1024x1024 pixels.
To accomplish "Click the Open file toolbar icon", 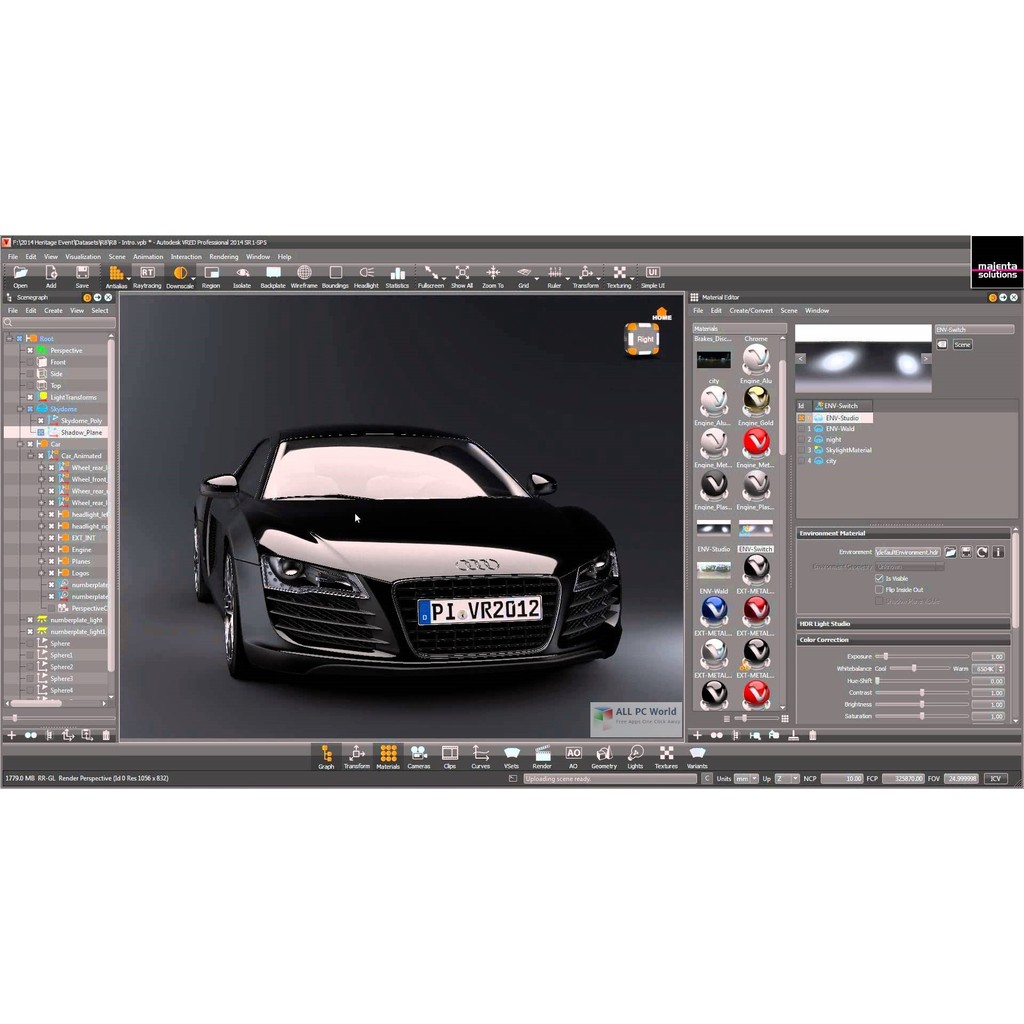I will (x=20, y=276).
